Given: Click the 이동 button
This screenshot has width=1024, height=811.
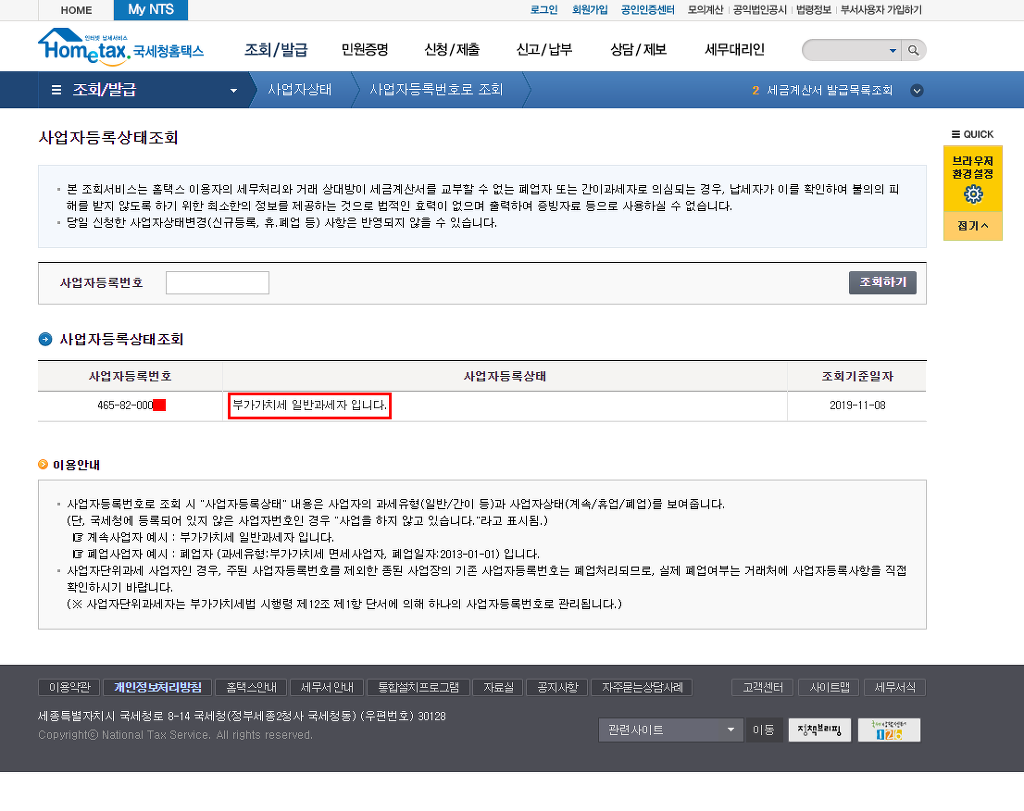Looking at the screenshot, I should (x=763, y=730).
